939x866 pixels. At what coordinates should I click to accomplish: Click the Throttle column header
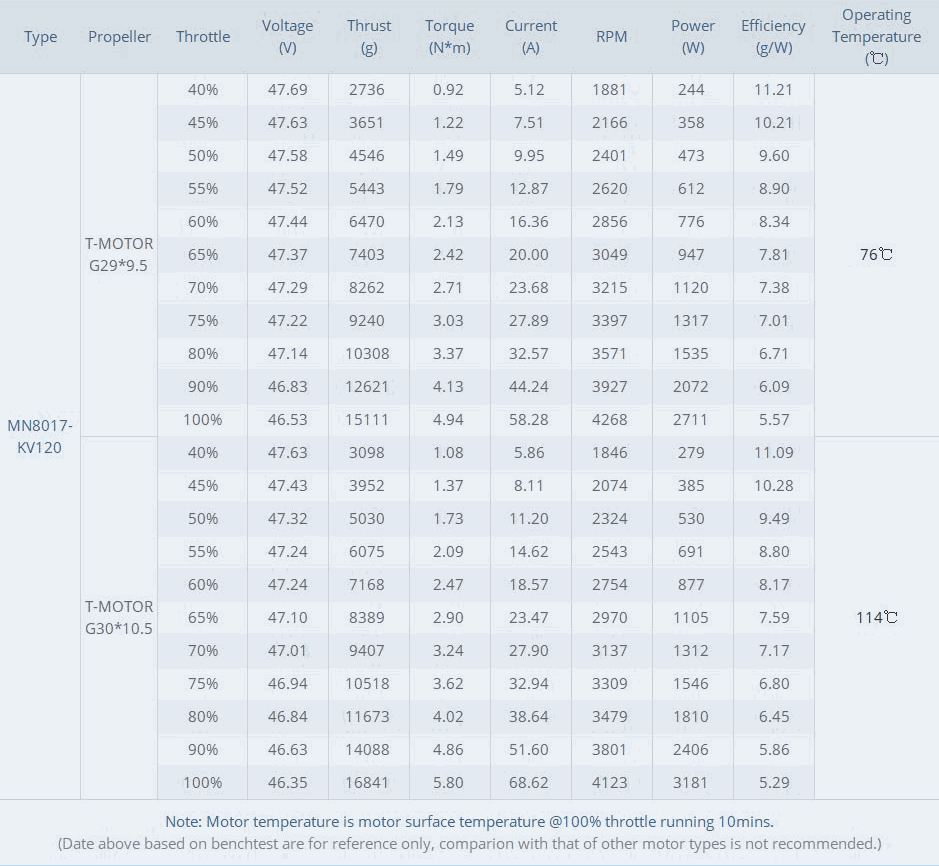[x=203, y=37]
